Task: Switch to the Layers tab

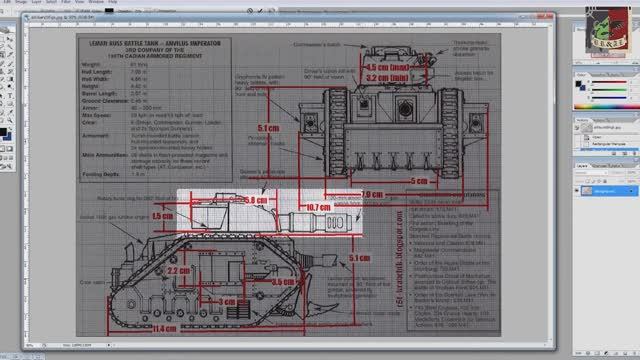Action: click(x=582, y=166)
